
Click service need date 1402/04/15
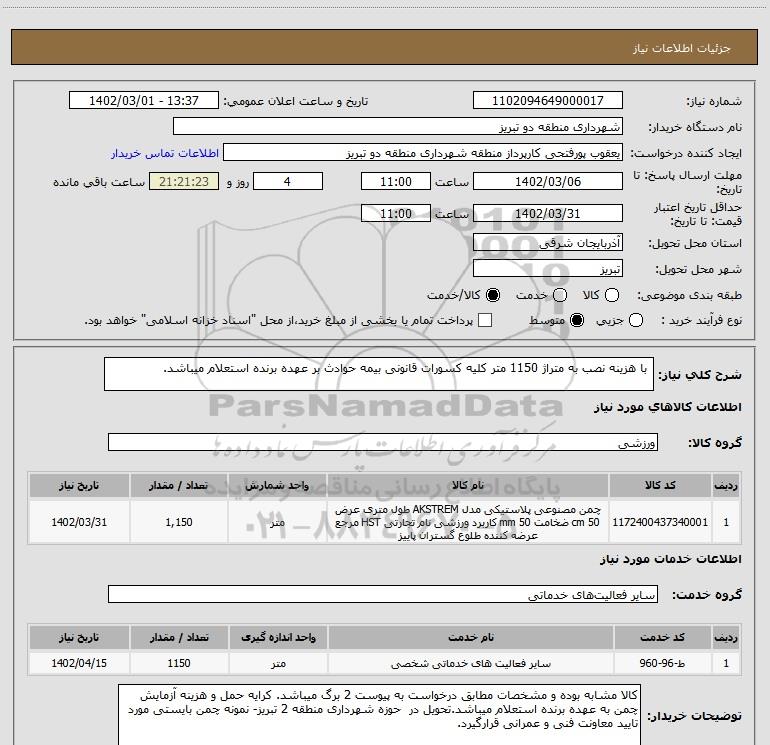[x=79, y=663]
